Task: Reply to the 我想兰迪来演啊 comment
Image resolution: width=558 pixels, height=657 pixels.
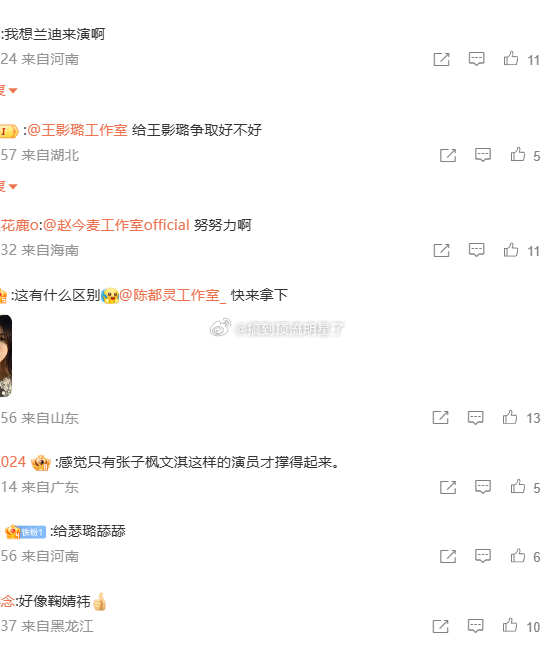Action: [476, 59]
